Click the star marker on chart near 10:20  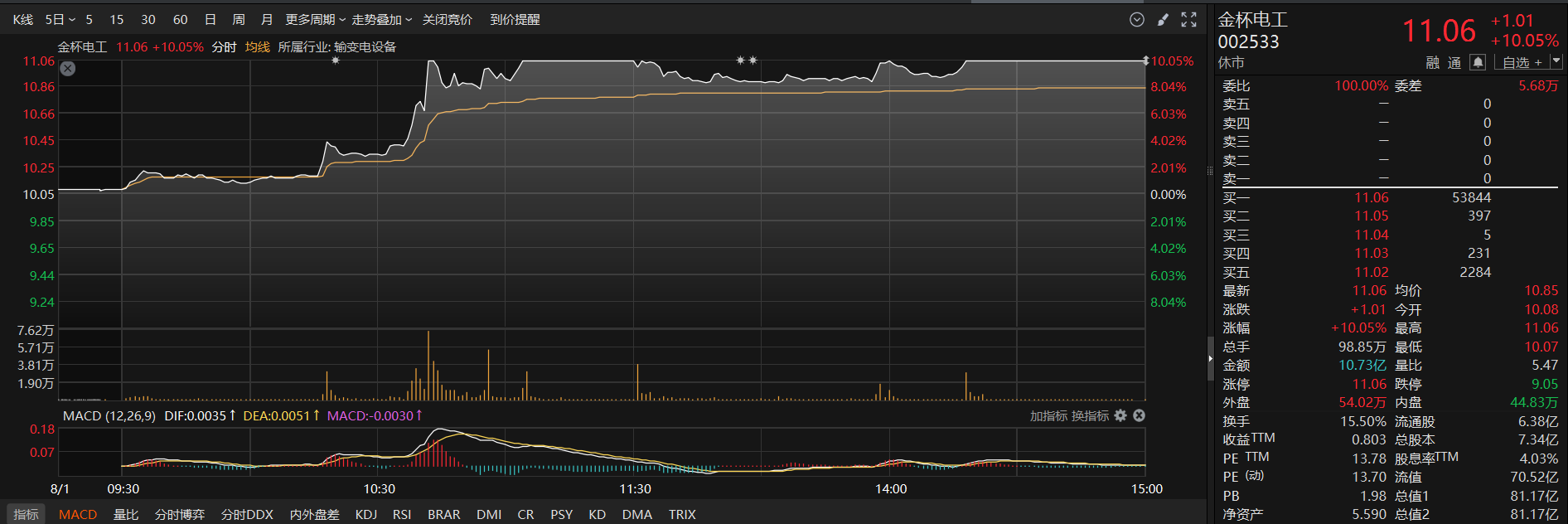click(335, 61)
